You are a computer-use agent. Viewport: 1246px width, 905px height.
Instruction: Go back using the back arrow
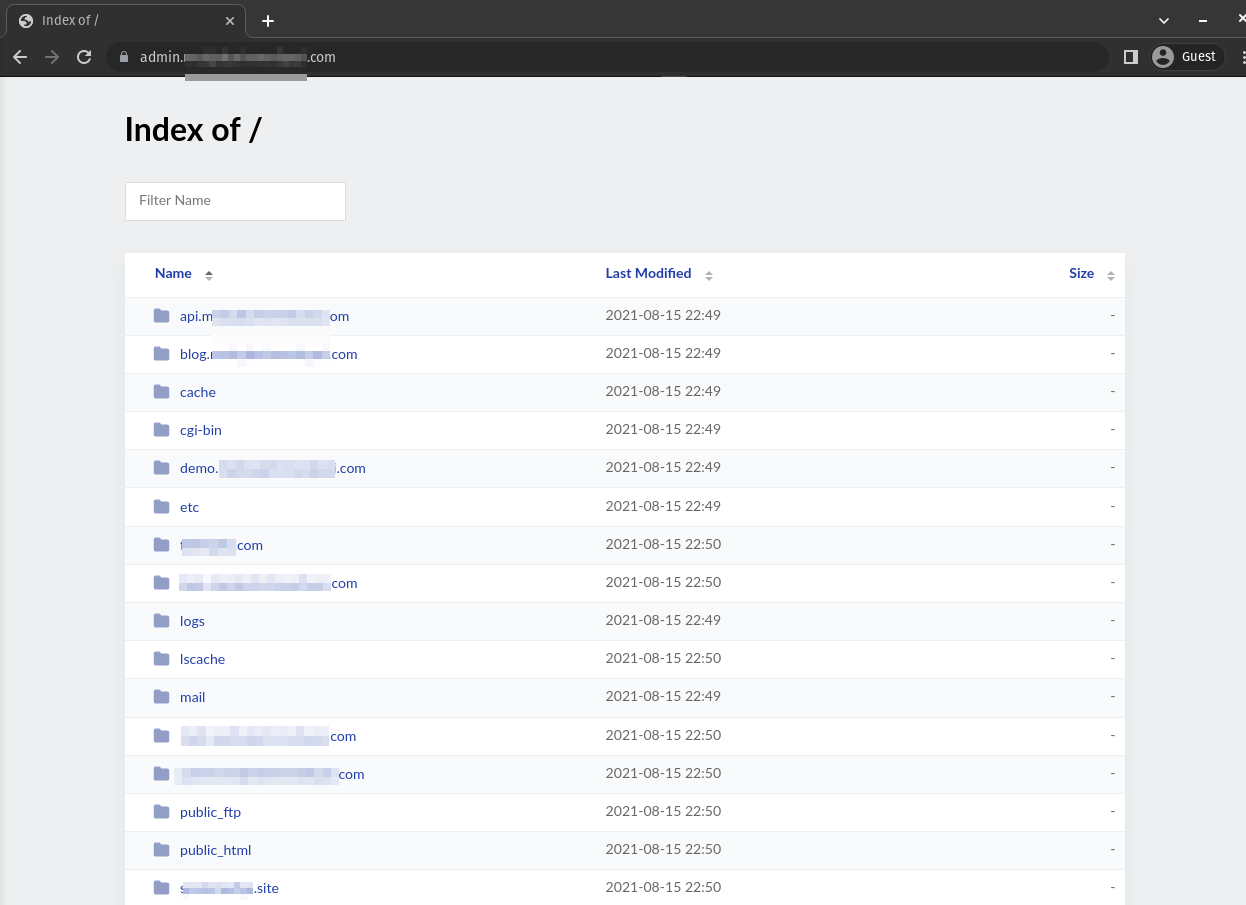click(x=20, y=57)
